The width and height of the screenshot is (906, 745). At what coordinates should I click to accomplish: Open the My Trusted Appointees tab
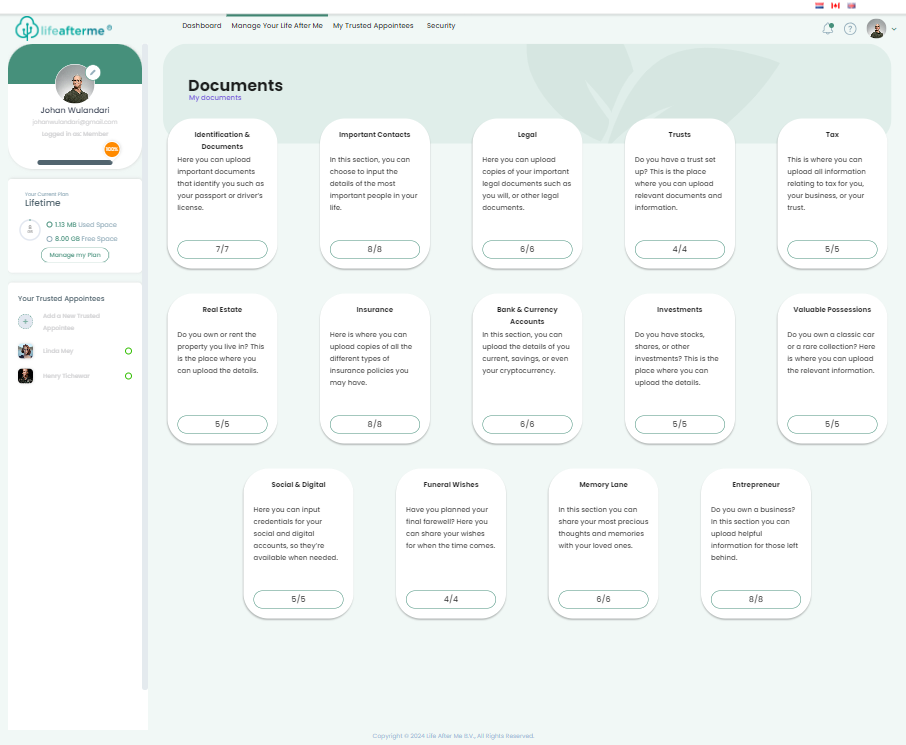click(373, 26)
